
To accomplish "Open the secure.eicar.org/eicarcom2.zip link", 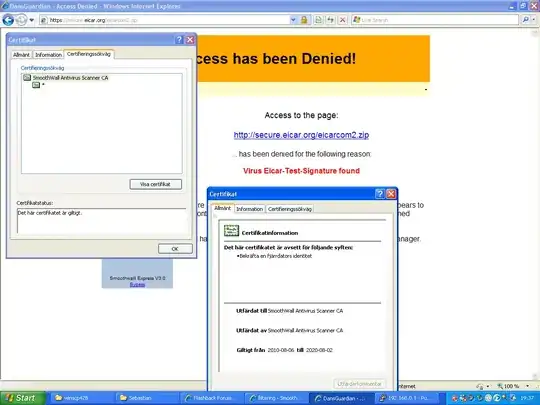I will [301, 135].
